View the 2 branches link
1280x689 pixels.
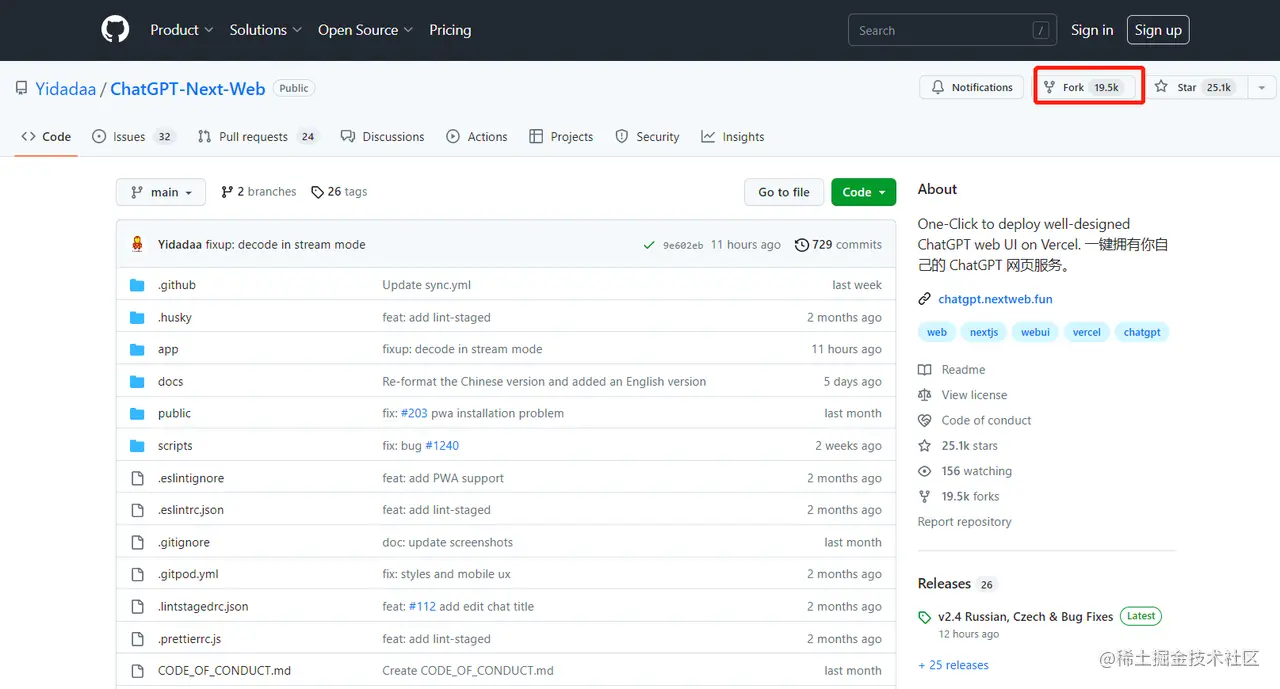tap(259, 191)
